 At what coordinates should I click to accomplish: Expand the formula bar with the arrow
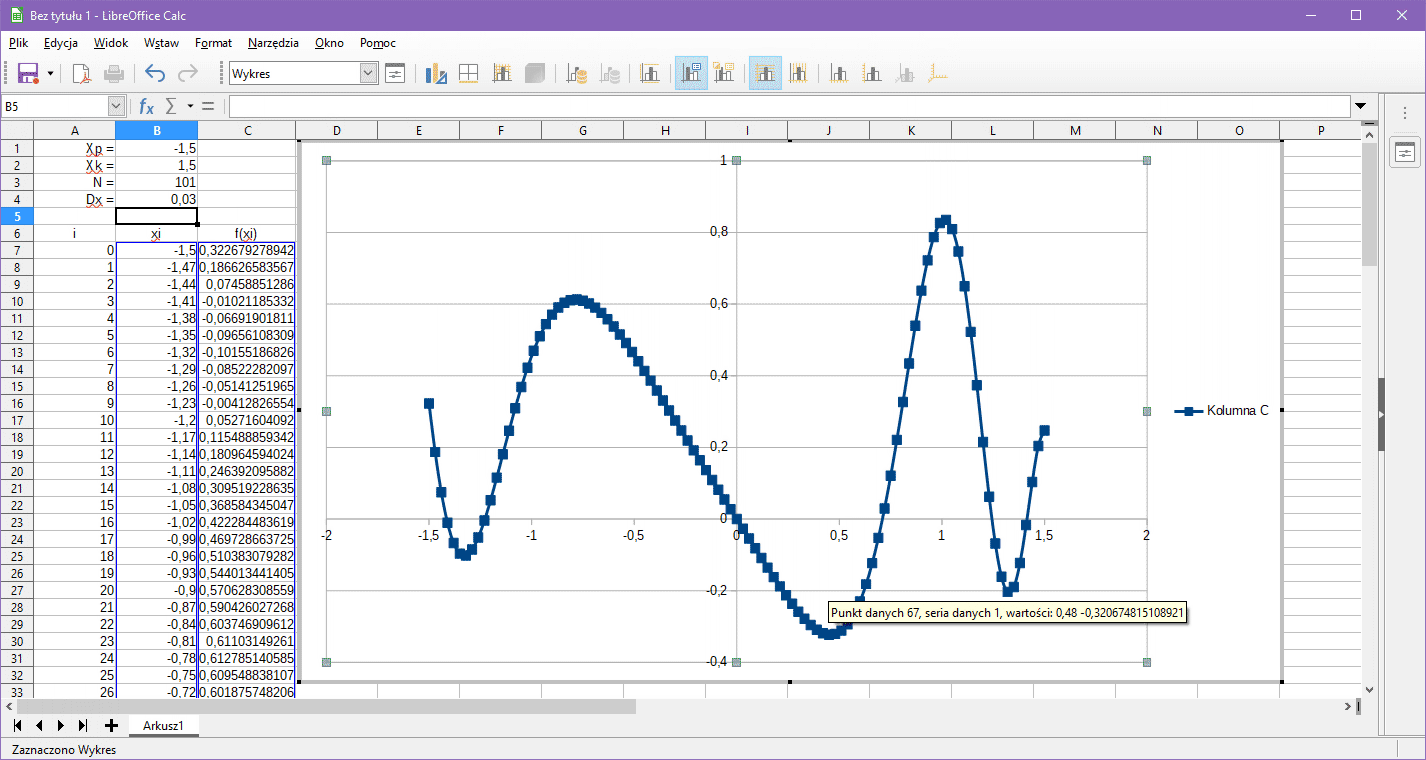pyautogui.click(x=1360, y=106)
